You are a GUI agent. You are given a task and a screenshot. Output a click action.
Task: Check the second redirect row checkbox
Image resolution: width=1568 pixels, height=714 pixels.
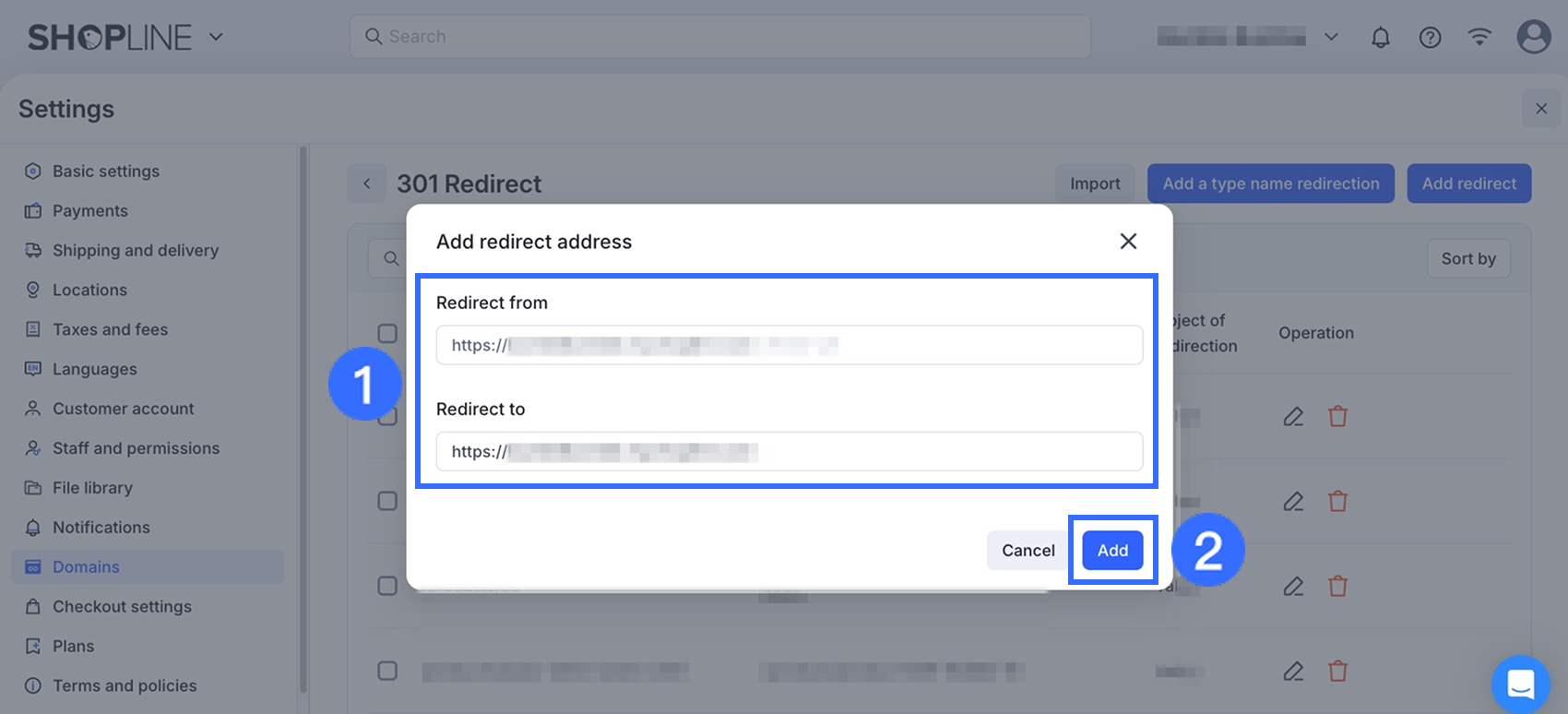click(387, 501)
